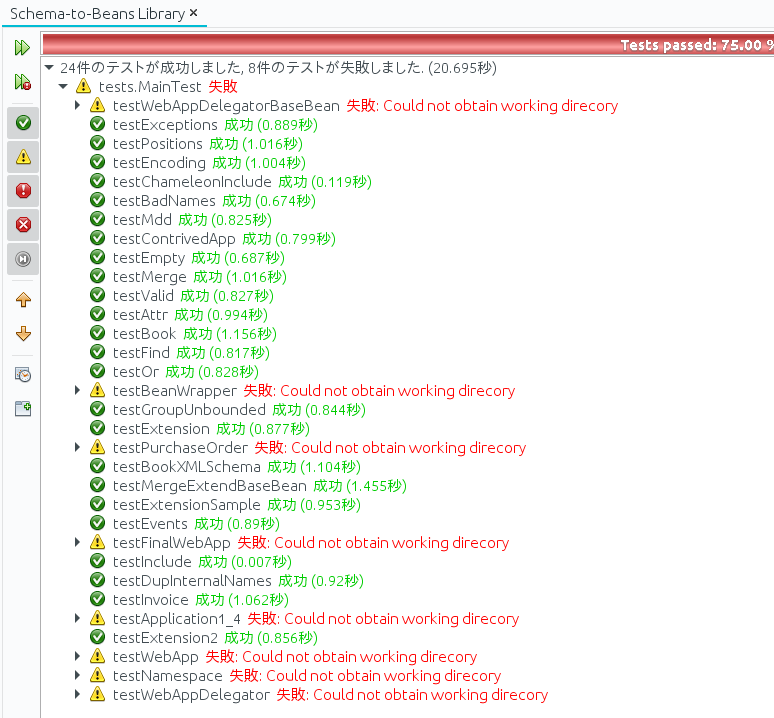Click the warning icon beside tests.MainTest

[83, 86]
